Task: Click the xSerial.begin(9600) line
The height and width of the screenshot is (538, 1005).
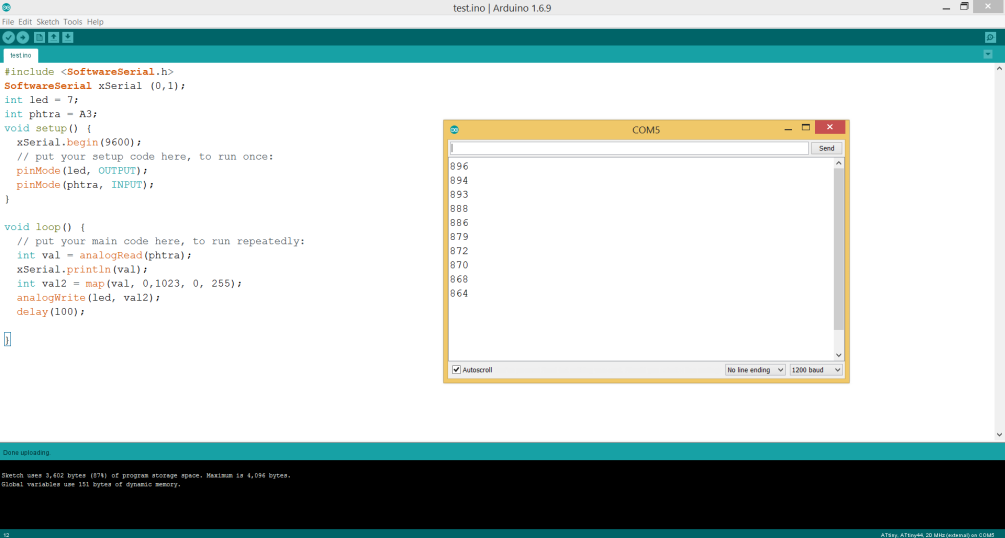Action: point(79,142)
